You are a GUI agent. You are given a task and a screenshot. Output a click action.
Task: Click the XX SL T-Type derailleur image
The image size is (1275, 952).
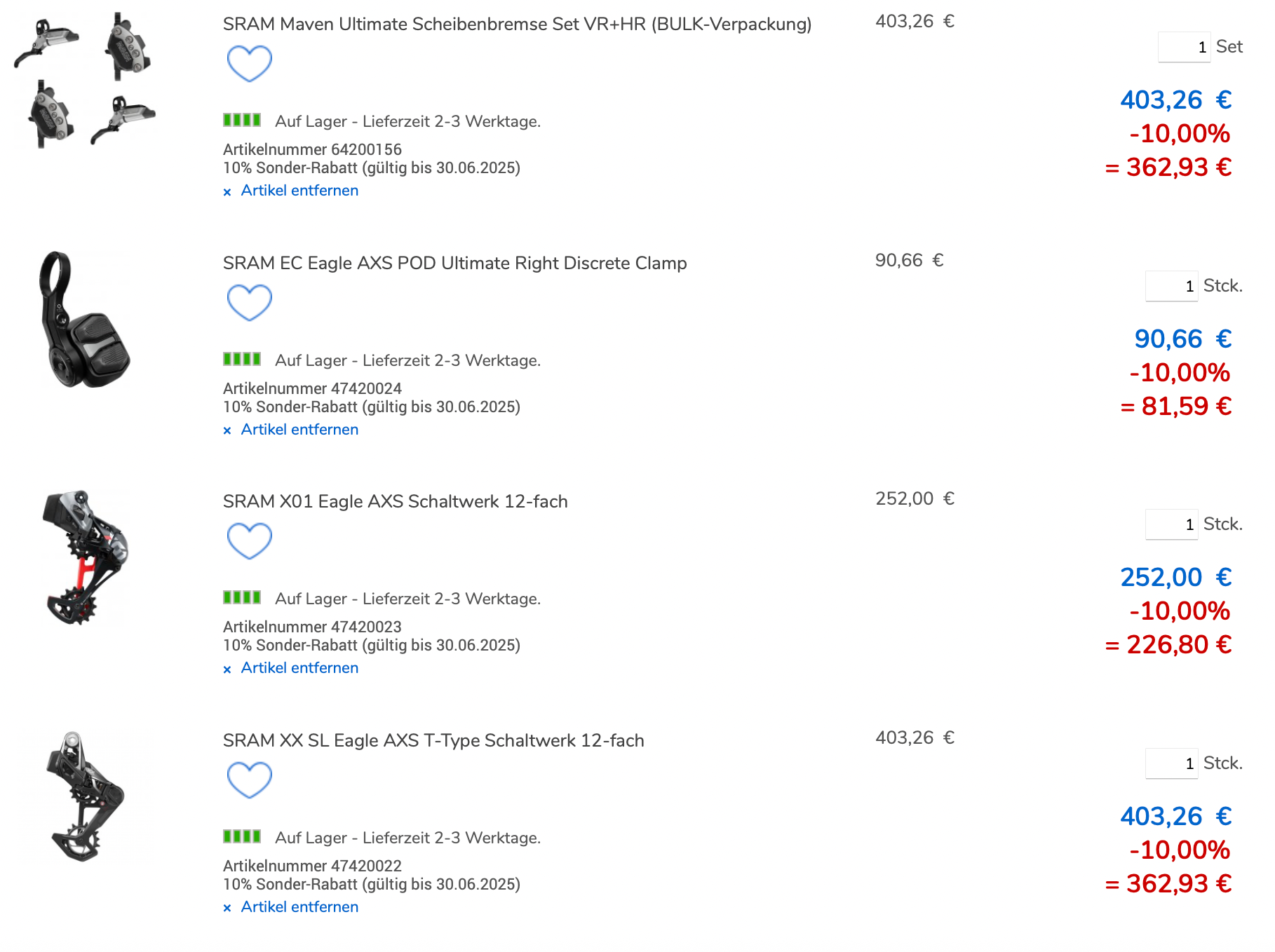point(85,797)
